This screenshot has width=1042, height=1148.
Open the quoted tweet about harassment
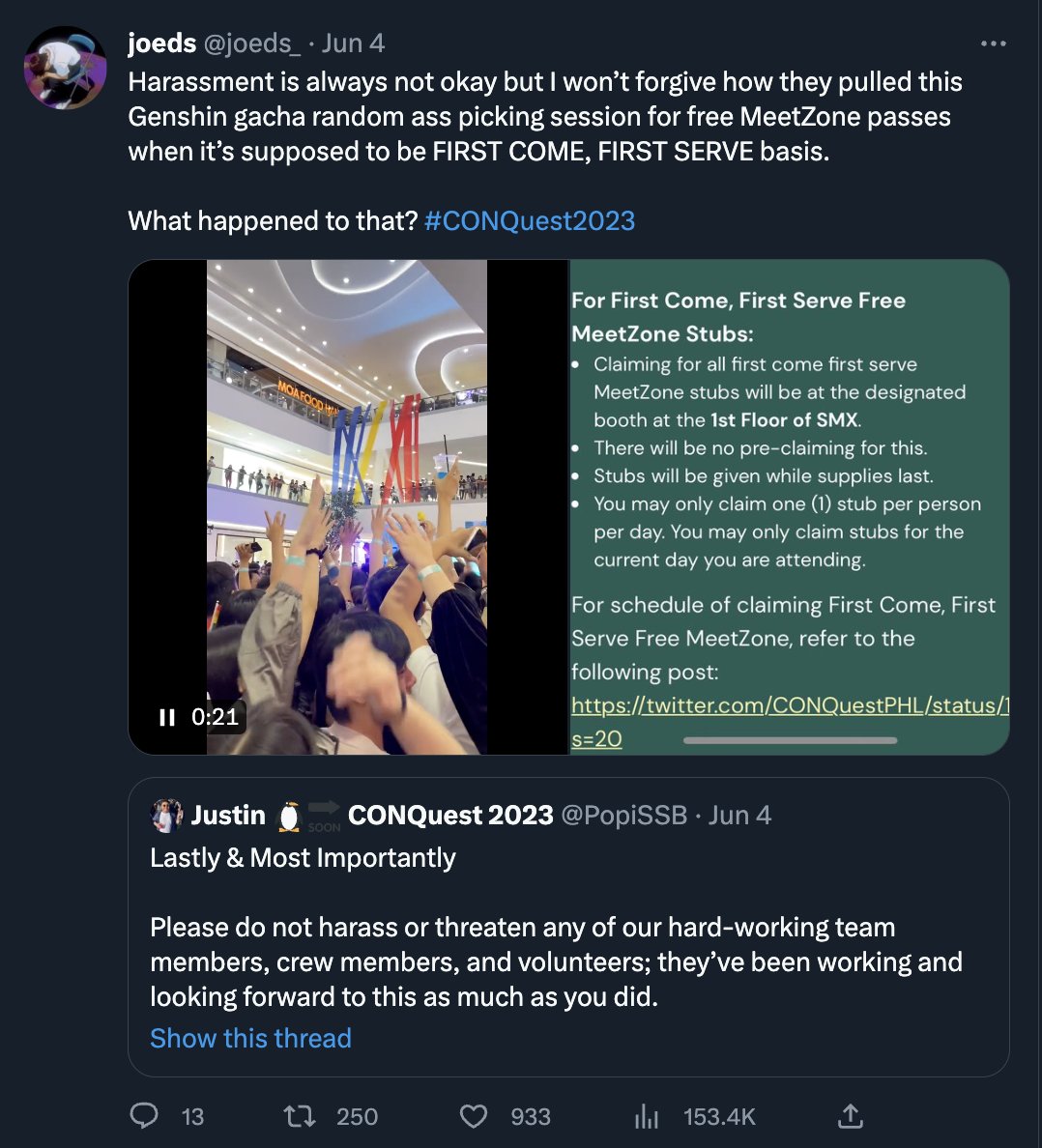click(569, 927)
